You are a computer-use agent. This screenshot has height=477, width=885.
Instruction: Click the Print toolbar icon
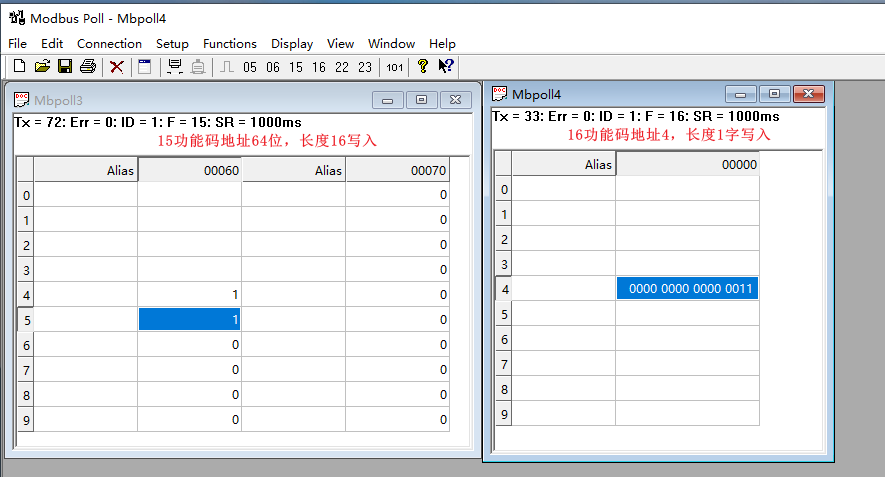[88, 67]
